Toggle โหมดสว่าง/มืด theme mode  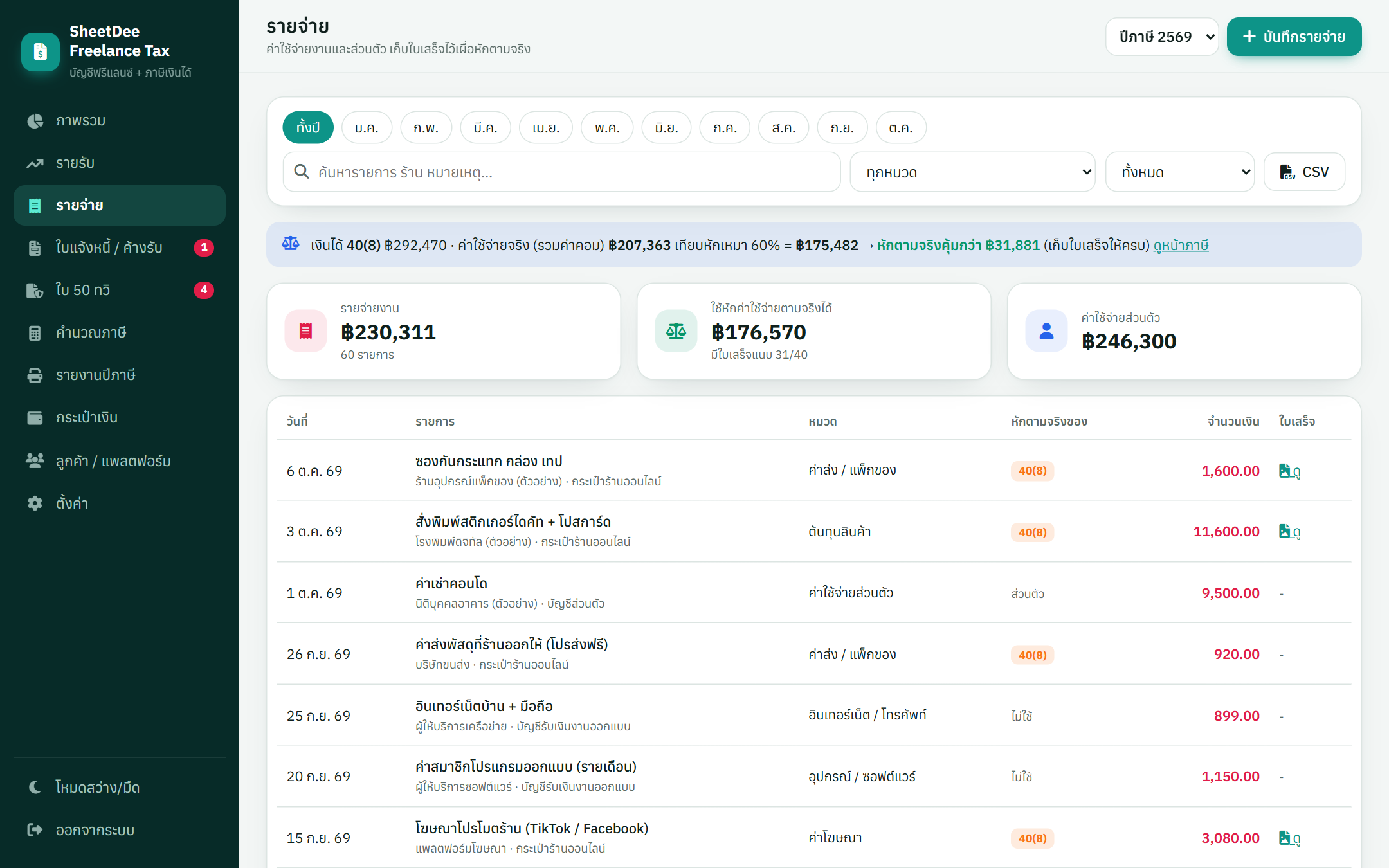click(120, 787)
